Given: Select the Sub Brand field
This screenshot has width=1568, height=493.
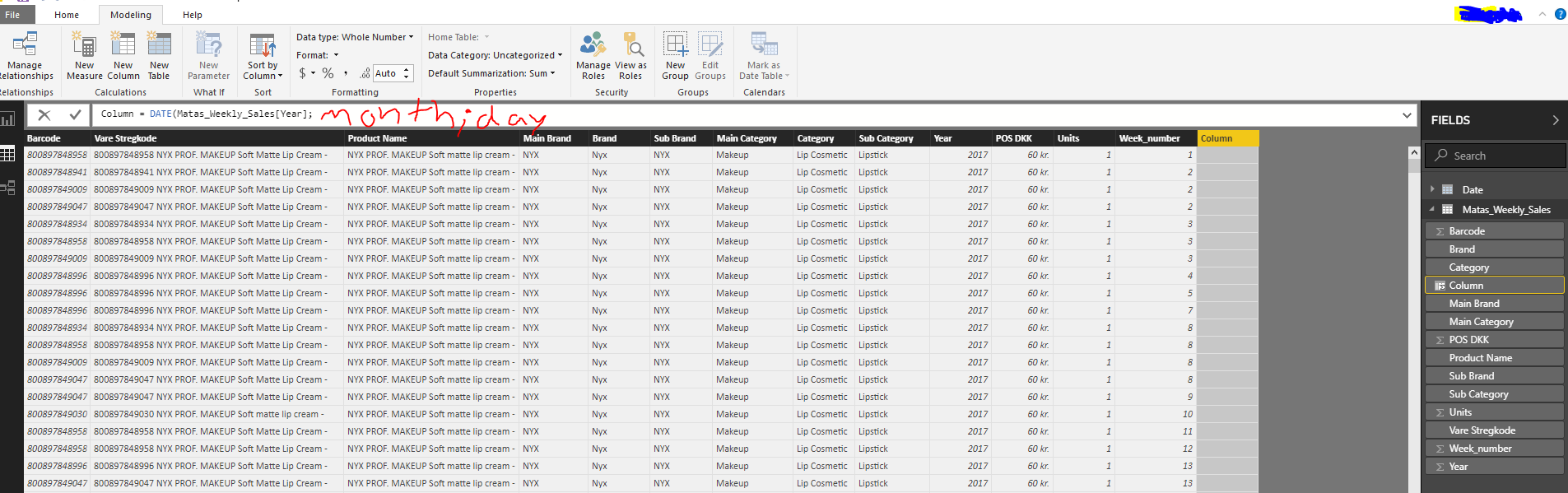Looking at the screenshot, I should coord(1495,376).
